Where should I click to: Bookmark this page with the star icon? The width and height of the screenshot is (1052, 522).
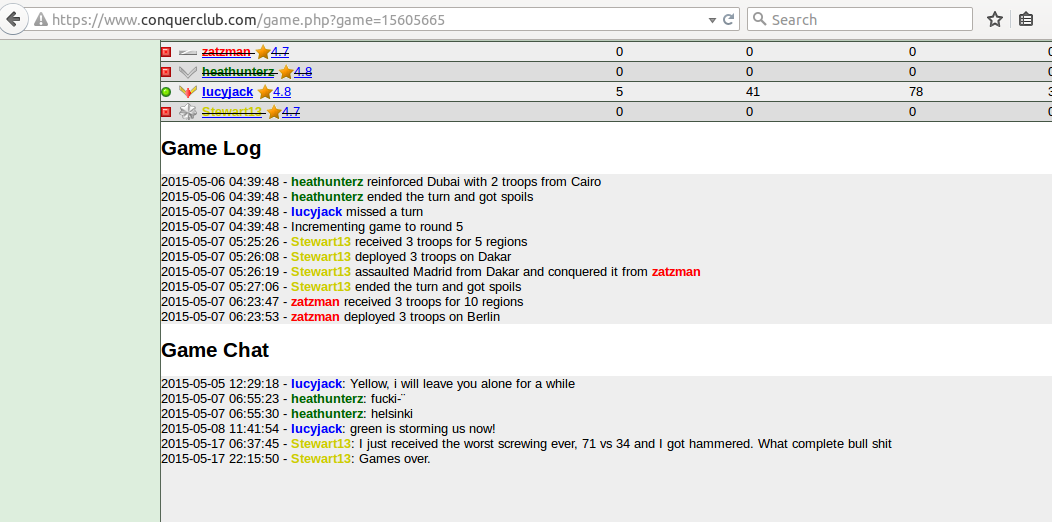coord(995,19)
